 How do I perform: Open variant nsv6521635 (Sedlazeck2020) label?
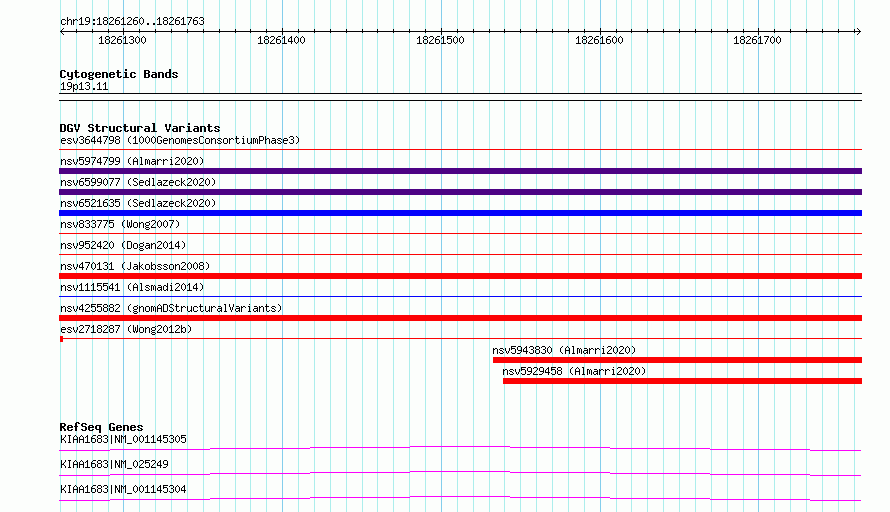[138, 203]
